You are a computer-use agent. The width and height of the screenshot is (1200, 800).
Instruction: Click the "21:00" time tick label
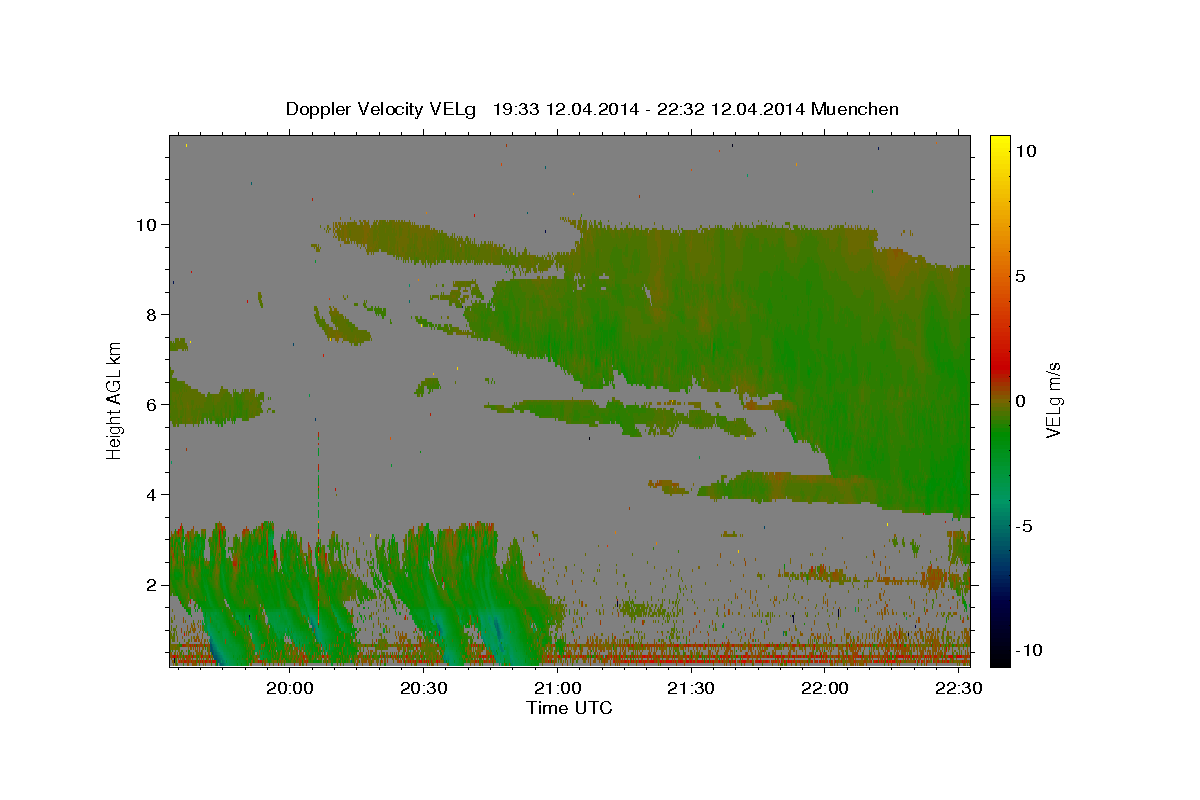point(557,689)
